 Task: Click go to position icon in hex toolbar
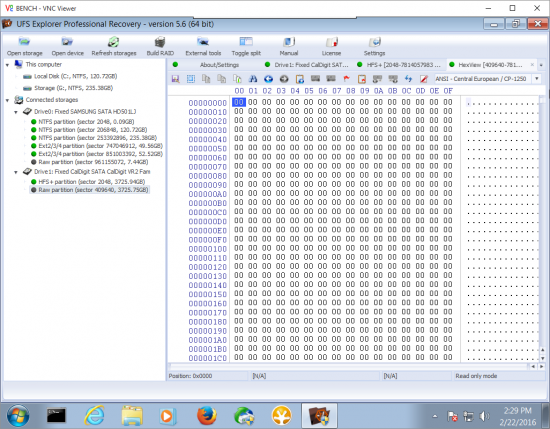(x=300, y=79)
